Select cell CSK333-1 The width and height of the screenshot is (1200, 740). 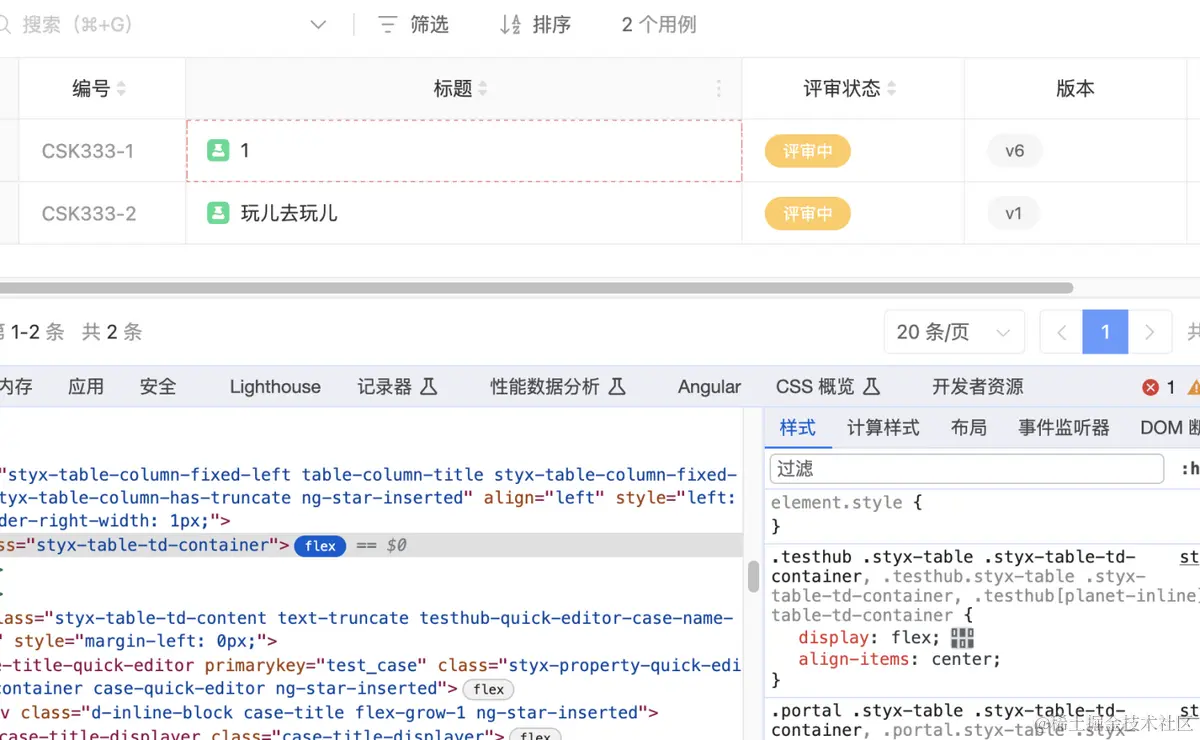click(88, 151)
